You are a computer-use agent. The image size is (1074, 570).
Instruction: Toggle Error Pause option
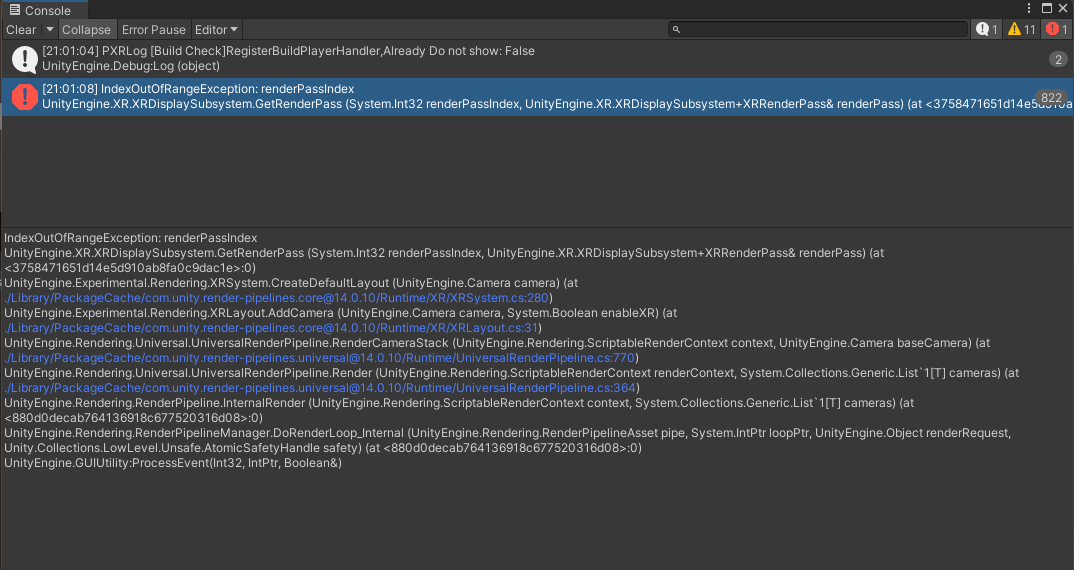[x=153, y=29]
